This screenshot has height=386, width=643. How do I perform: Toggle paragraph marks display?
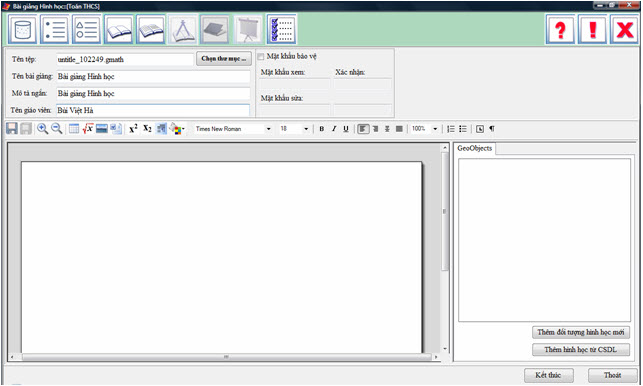[492, 129]
